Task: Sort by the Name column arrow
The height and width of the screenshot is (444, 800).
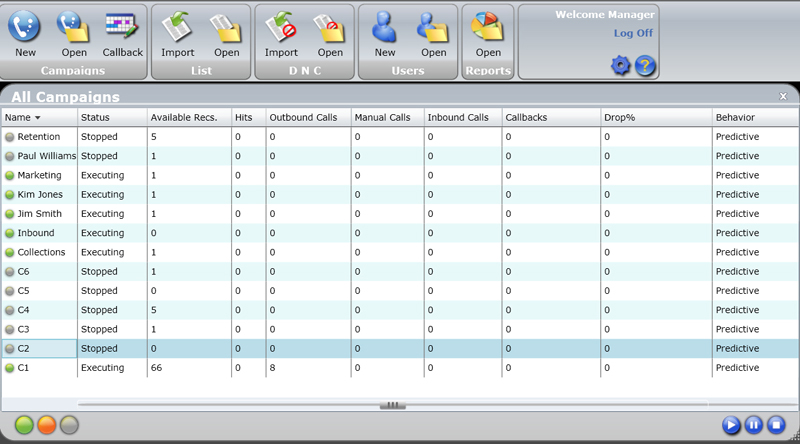Action: click(38, 118)
